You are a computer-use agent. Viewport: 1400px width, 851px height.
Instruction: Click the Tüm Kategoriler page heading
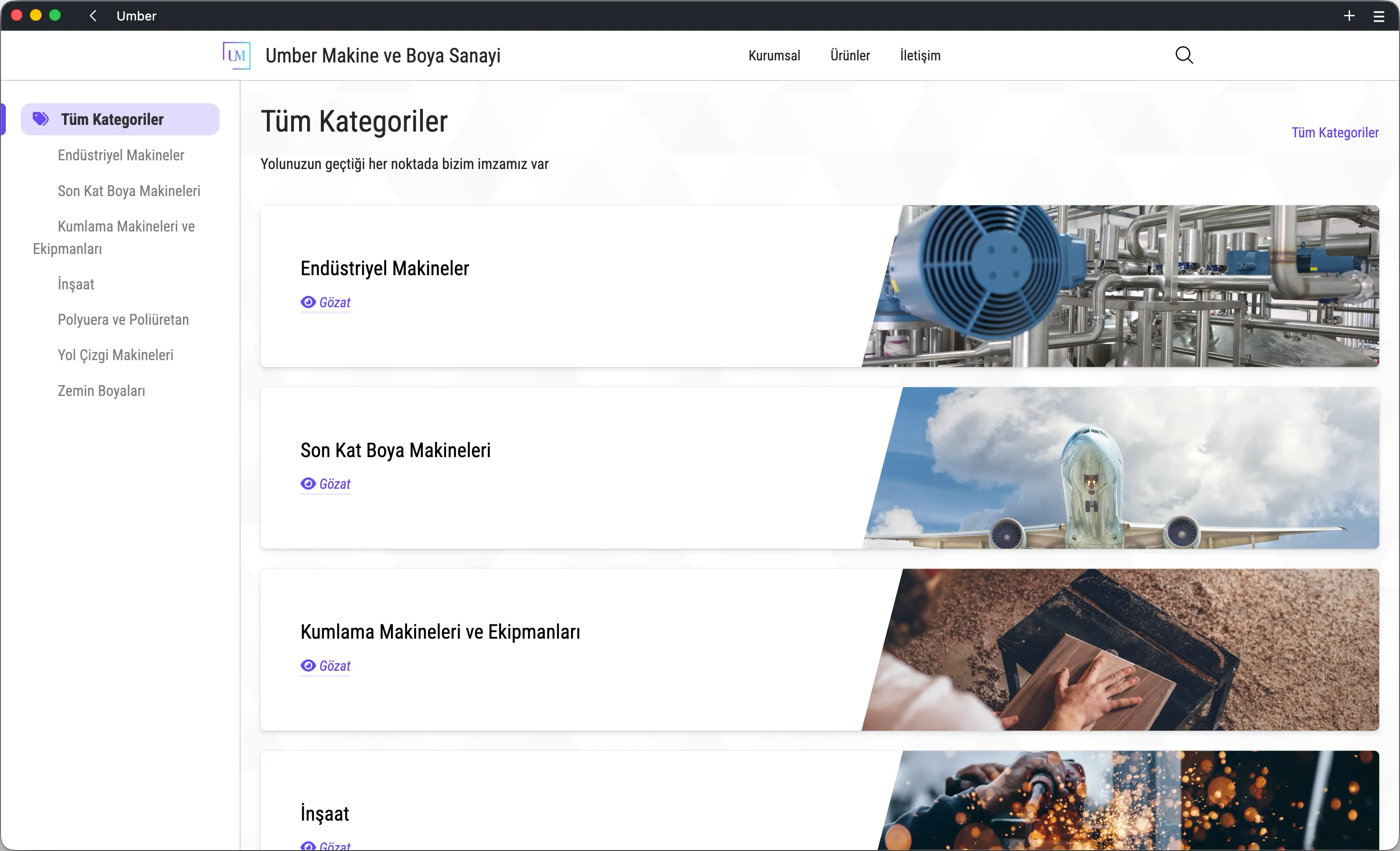click(x=354, y=121)
